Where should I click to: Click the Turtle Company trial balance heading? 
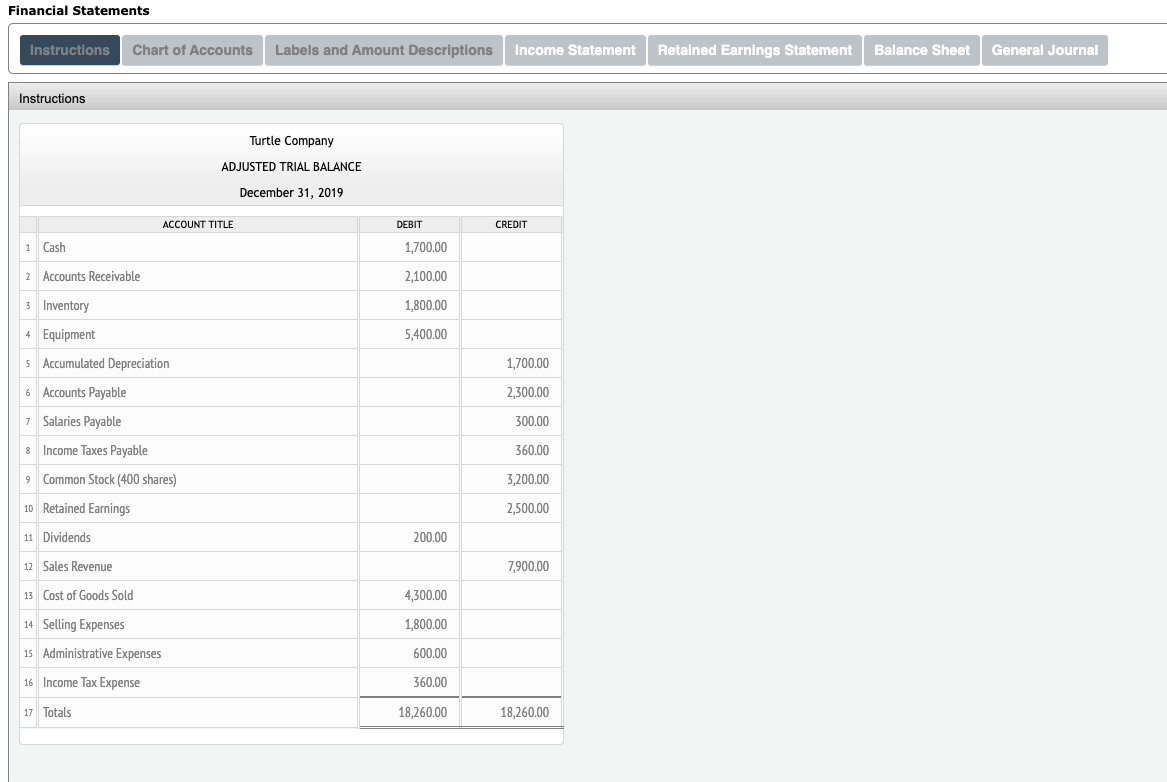(x=290, y=140)
